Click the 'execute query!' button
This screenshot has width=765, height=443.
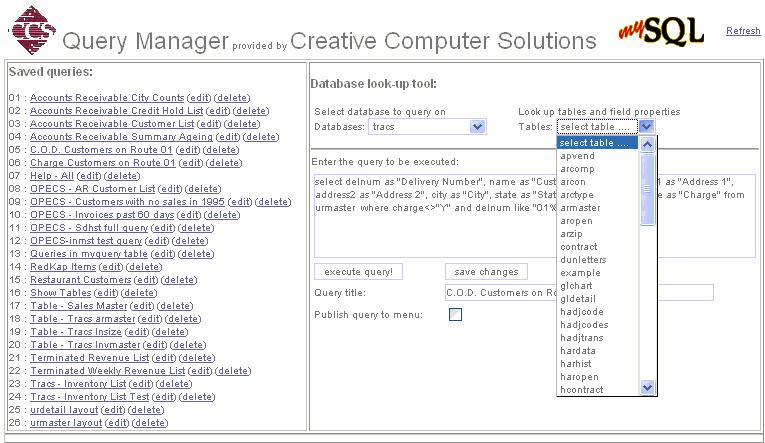358,272
